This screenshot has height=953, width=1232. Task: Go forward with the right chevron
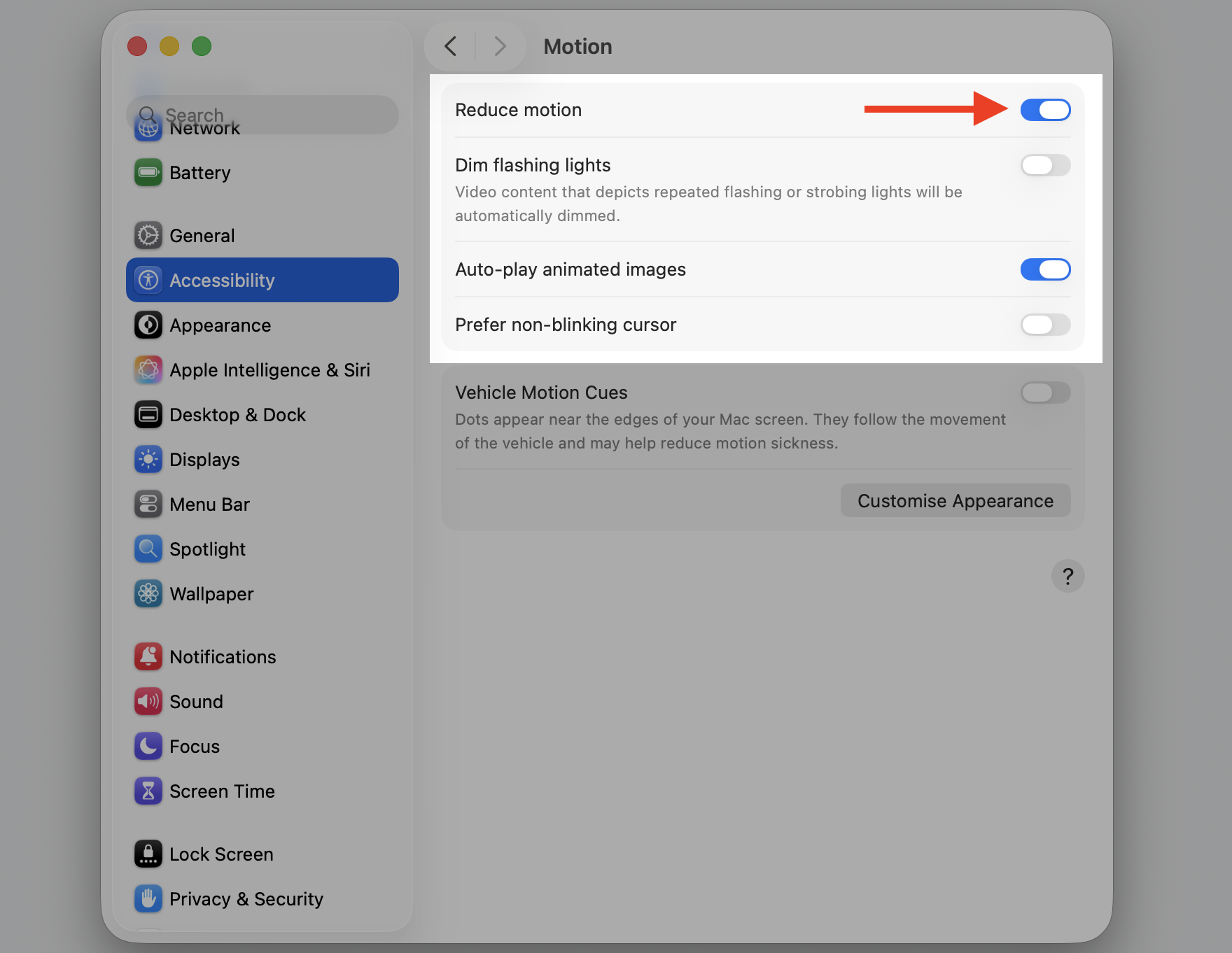tap(500, 46)
